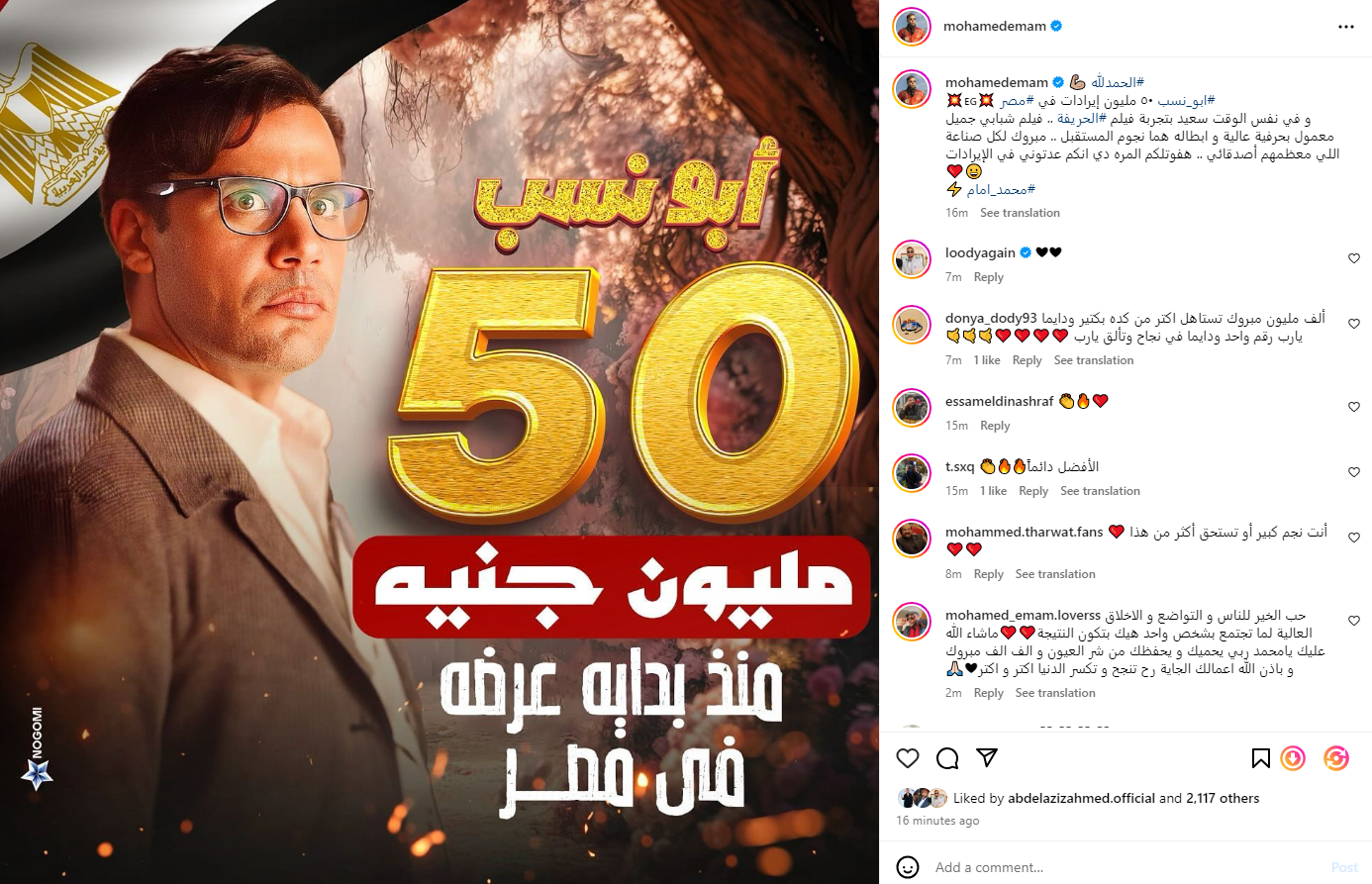Image resolution: width=1372 pixels, height=884 pixels.
Task: Like essameldinashraf's comment
Action: [x=1354, y=407]
